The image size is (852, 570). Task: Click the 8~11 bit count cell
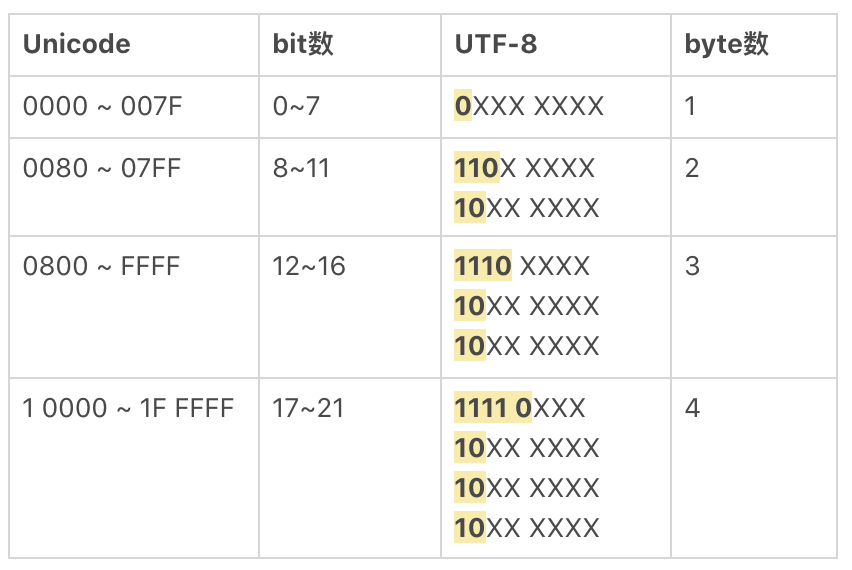point(301,167)
